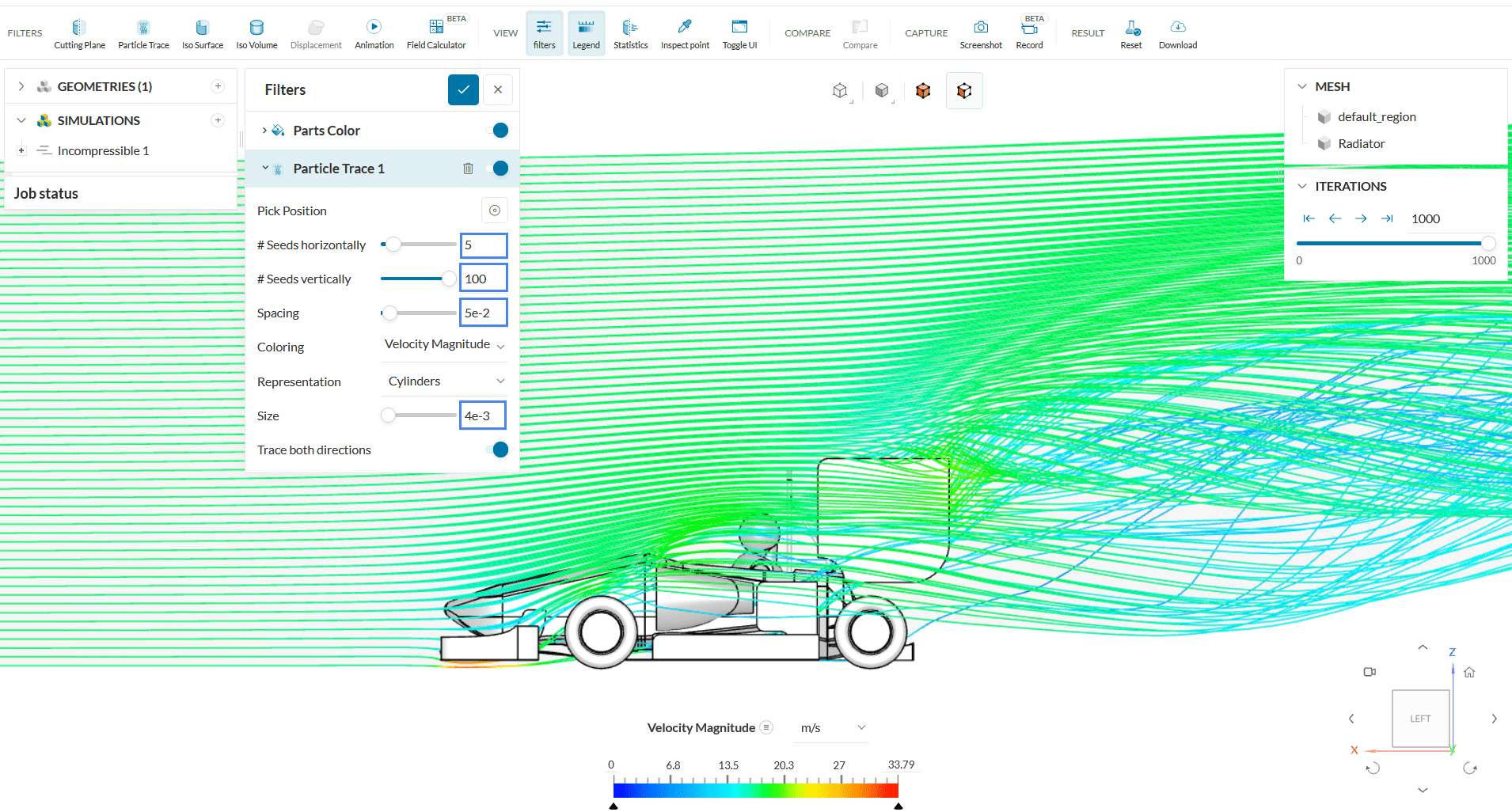Select the Radiator mesh region
The image size is (1512, 812).
(1361, 144)
